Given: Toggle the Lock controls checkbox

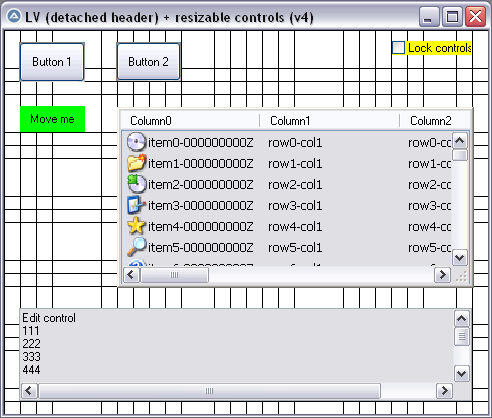Looking at the screenshot, I should pyautogui.click(x=398, y=48).
